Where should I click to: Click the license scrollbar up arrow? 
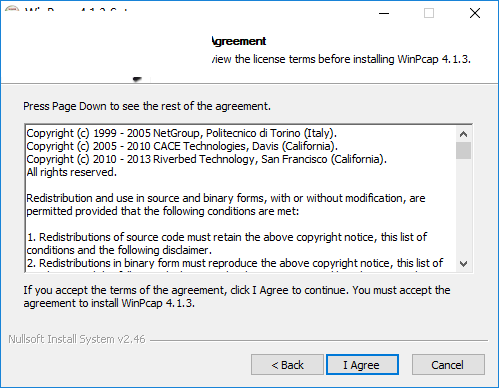tap(463, 134)
